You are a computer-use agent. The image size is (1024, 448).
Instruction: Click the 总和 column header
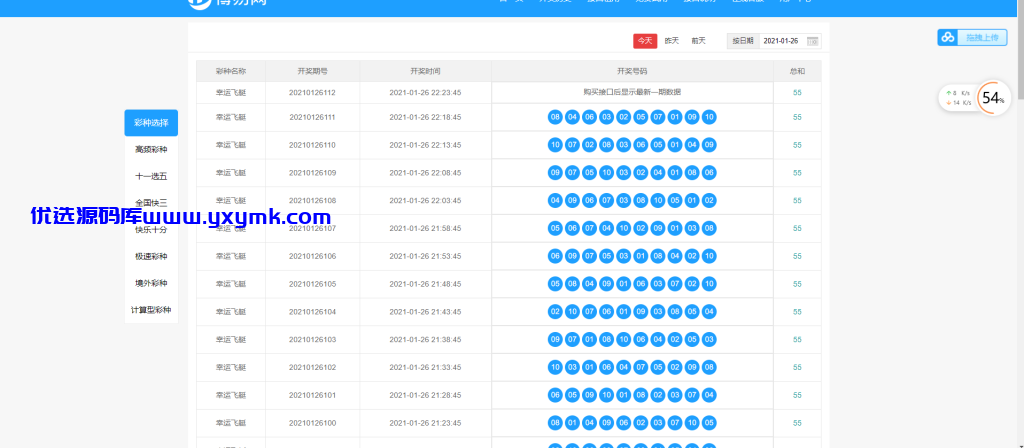click(x=797, y=71)
